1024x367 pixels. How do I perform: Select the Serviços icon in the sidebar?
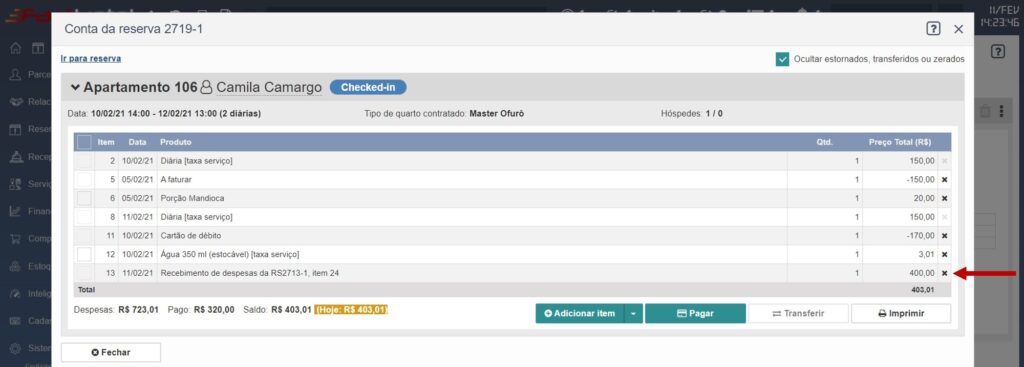[x=16, y=184]
